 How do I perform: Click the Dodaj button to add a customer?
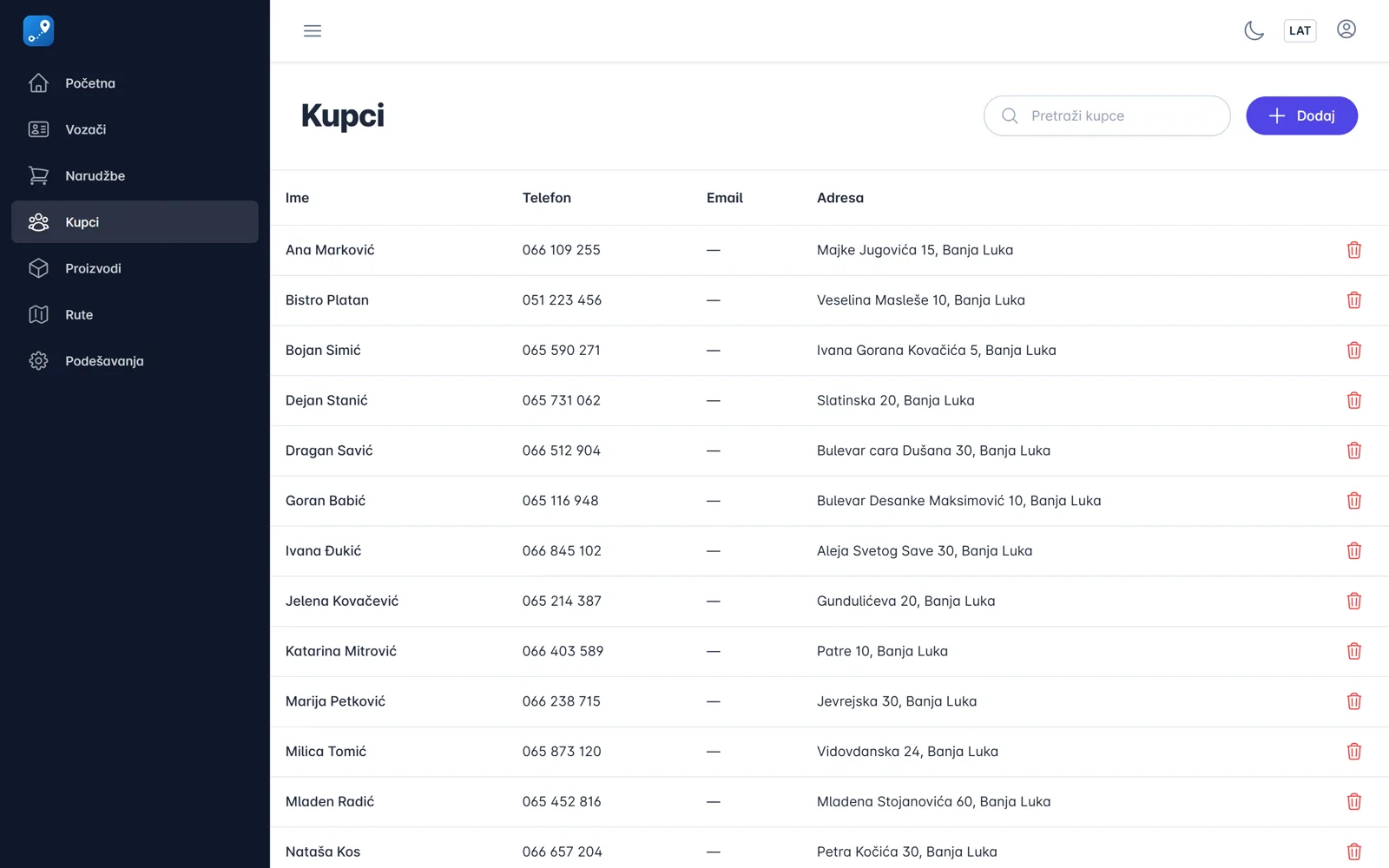pos(1301,115)
